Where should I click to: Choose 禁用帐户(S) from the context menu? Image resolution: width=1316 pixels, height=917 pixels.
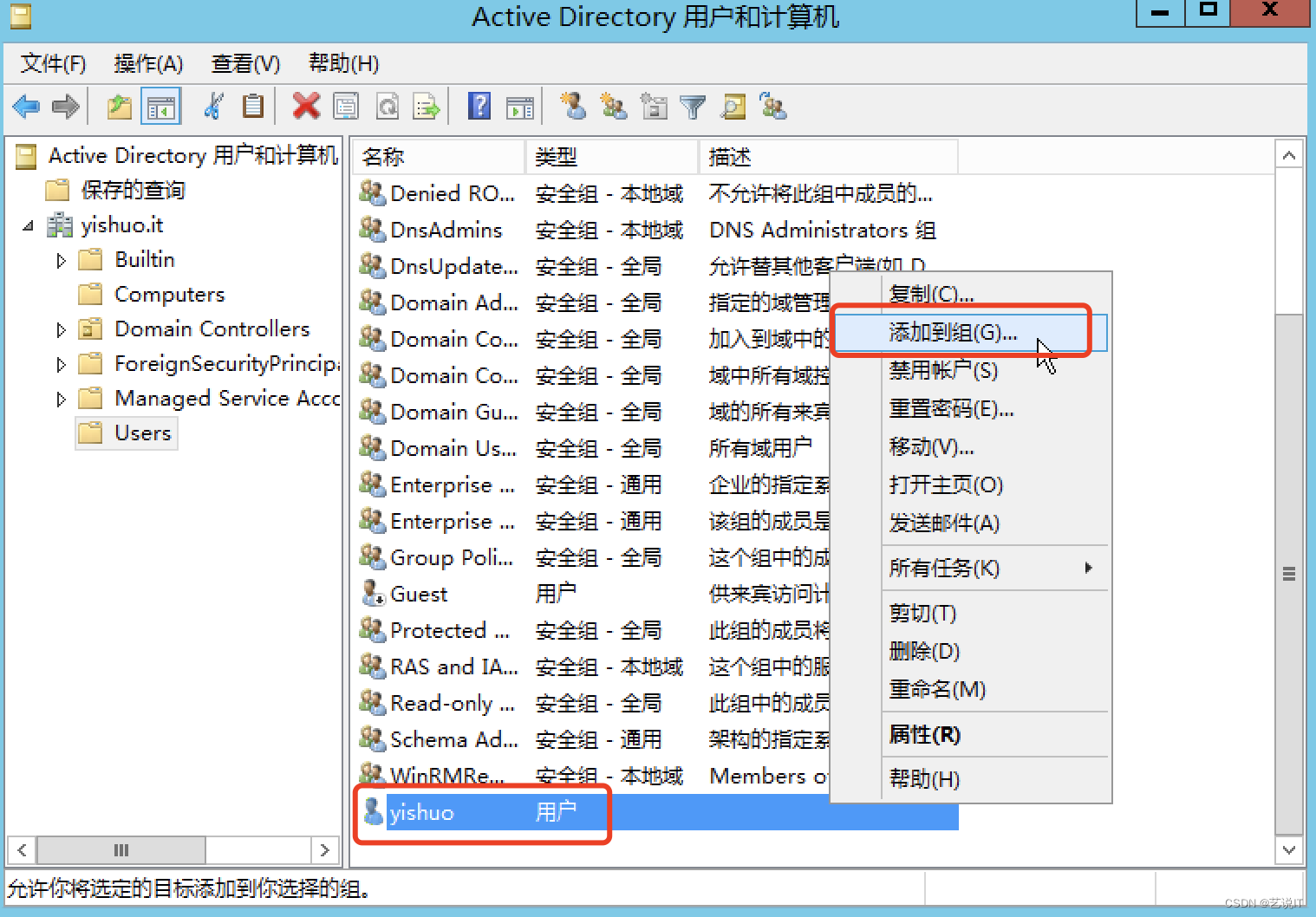(x=971, y=371)
